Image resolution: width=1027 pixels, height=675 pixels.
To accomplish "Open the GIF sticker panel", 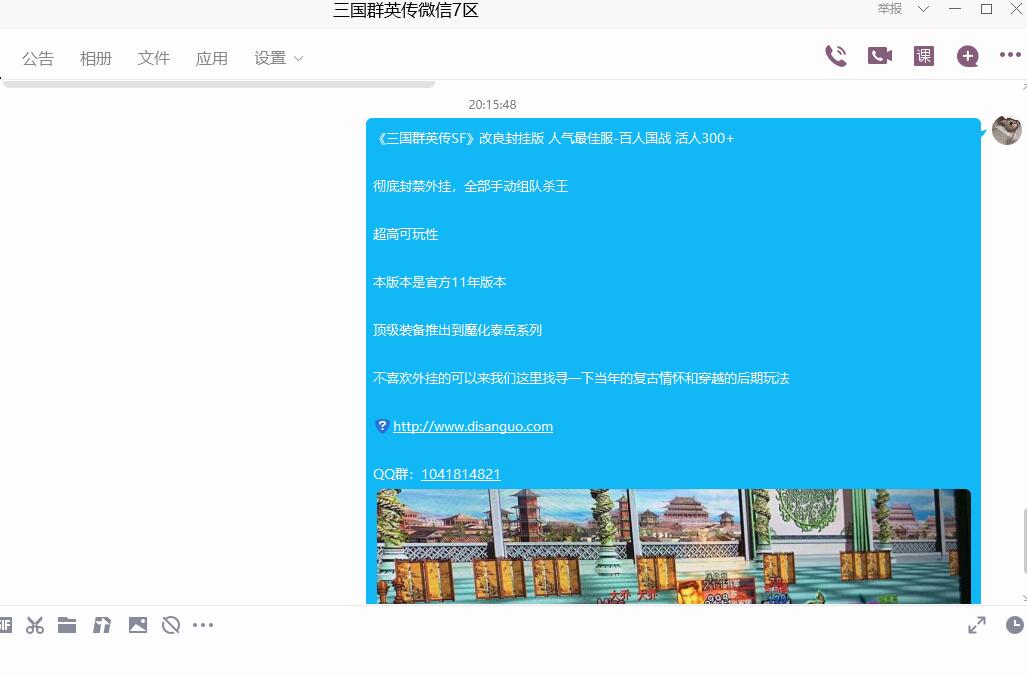I will pos(5,625).
